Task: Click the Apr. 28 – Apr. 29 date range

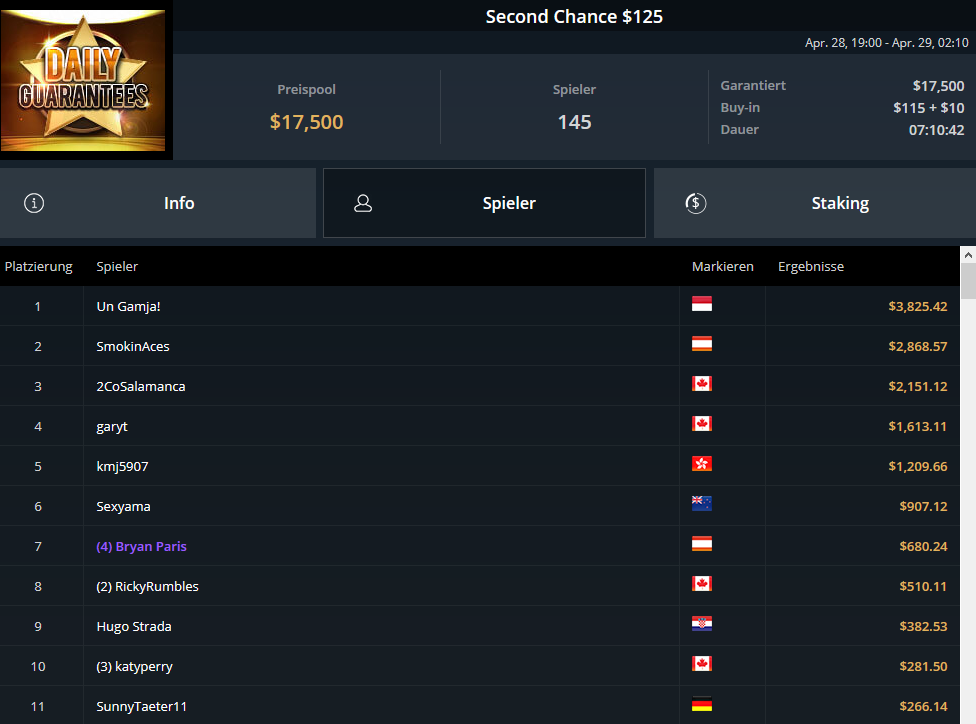Action: click(886, 42)
